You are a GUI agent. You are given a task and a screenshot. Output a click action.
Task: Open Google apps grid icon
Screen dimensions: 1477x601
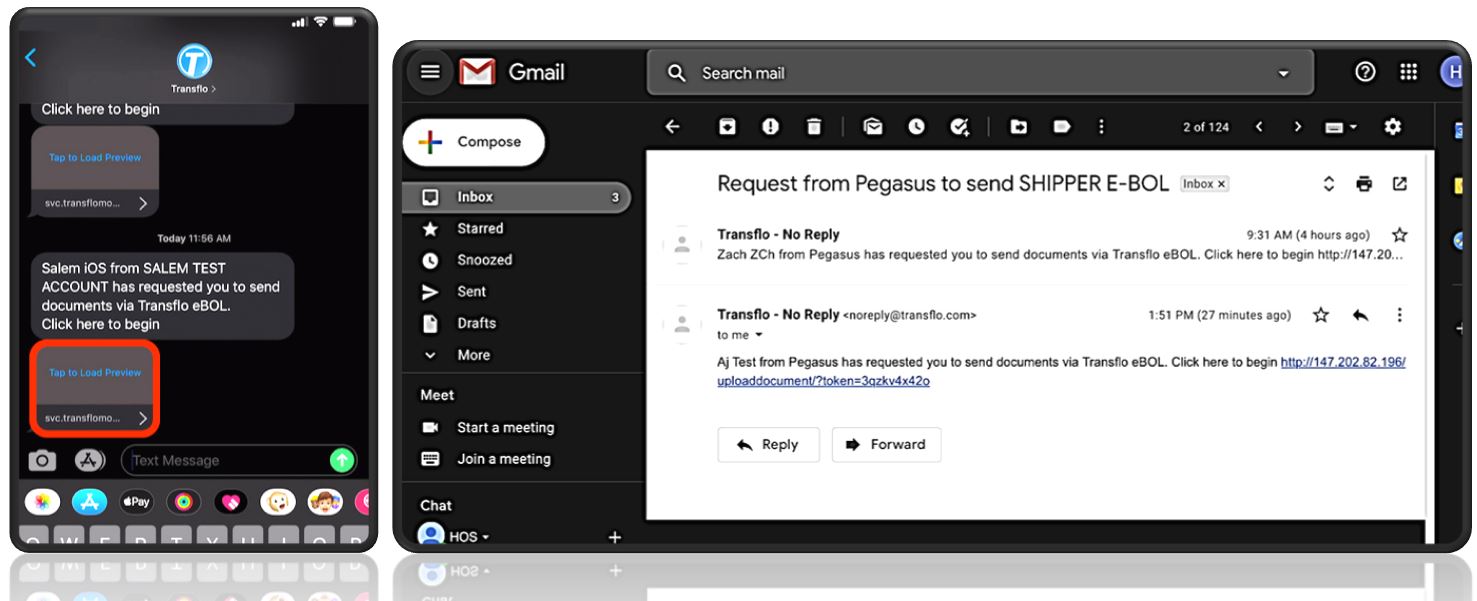1409,72
